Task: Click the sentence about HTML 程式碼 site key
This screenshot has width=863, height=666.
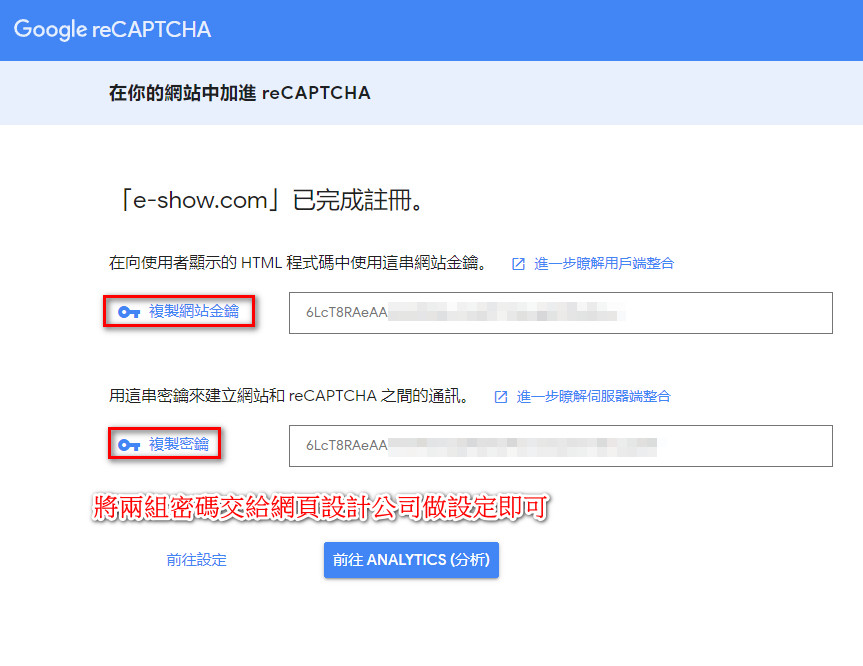Action: click(x=298, y=263)
